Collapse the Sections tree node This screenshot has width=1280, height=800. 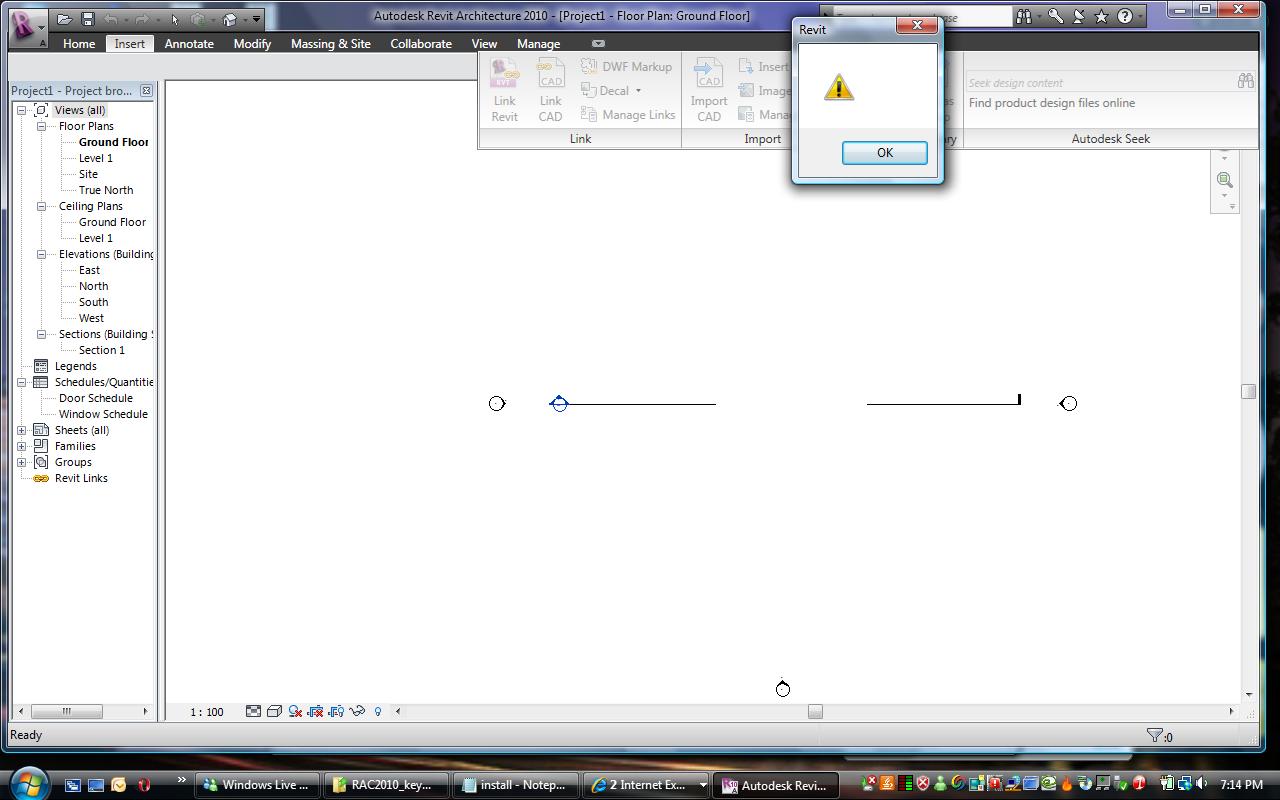pyautogui.click(x=41, y=334)
